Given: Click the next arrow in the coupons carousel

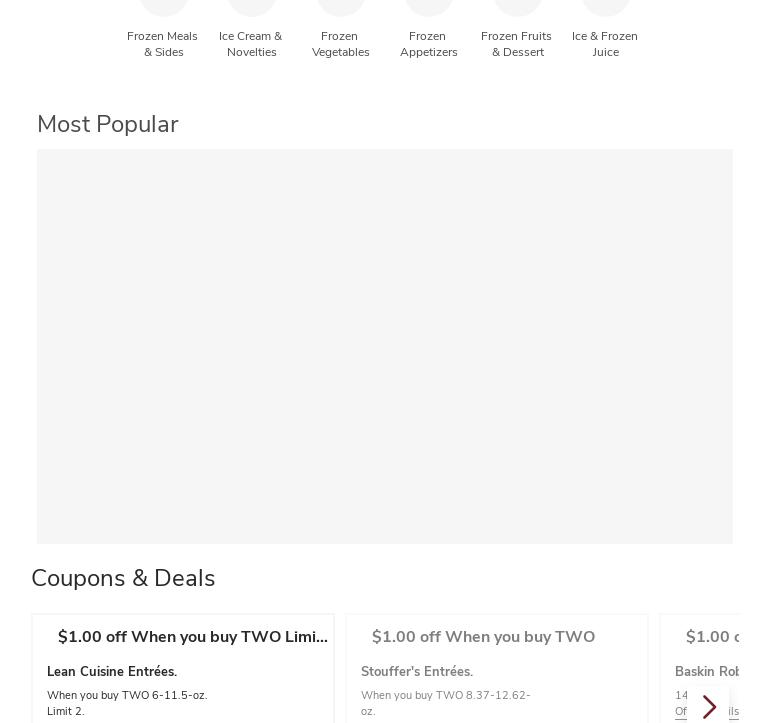Looking at the screenshot, I should (x=709, y=707).
